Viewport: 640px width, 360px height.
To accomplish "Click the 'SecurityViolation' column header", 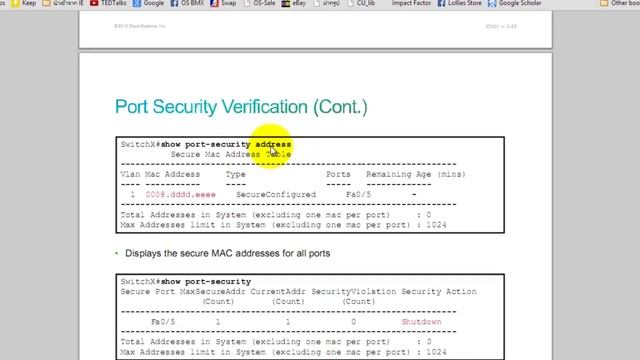I will (353, 292).
